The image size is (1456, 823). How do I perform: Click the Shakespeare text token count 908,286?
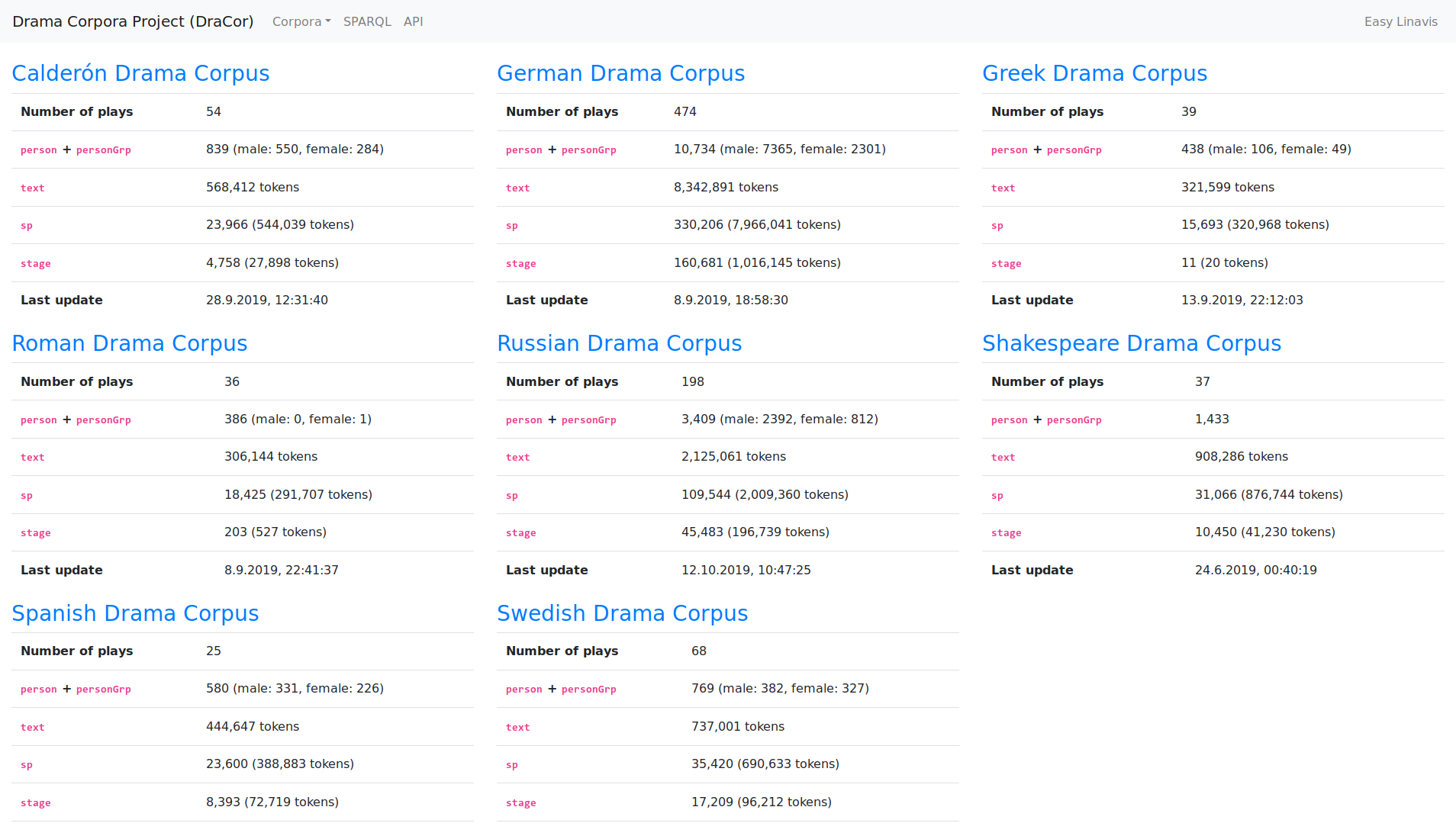pos(1241,456)
